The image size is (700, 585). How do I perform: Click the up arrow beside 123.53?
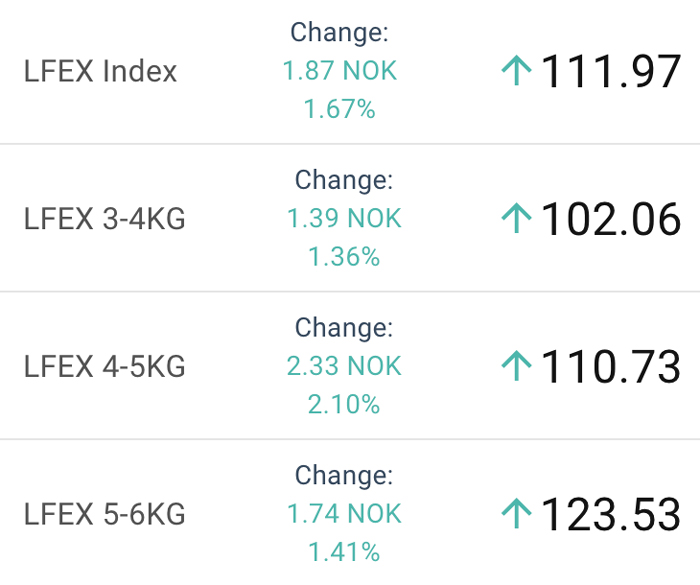click(517, 514)
